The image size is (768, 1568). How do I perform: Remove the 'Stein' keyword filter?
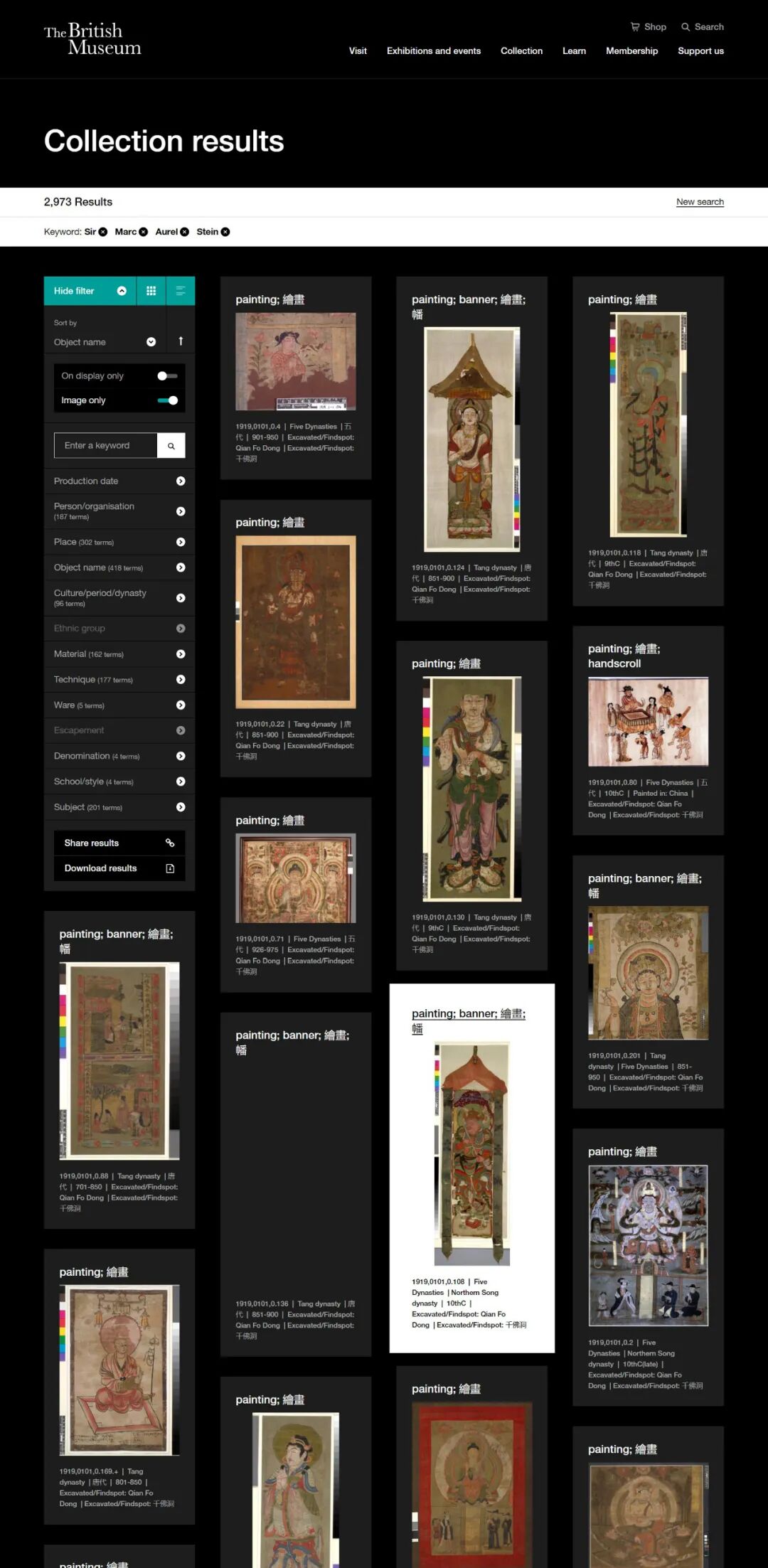point(225,232)
